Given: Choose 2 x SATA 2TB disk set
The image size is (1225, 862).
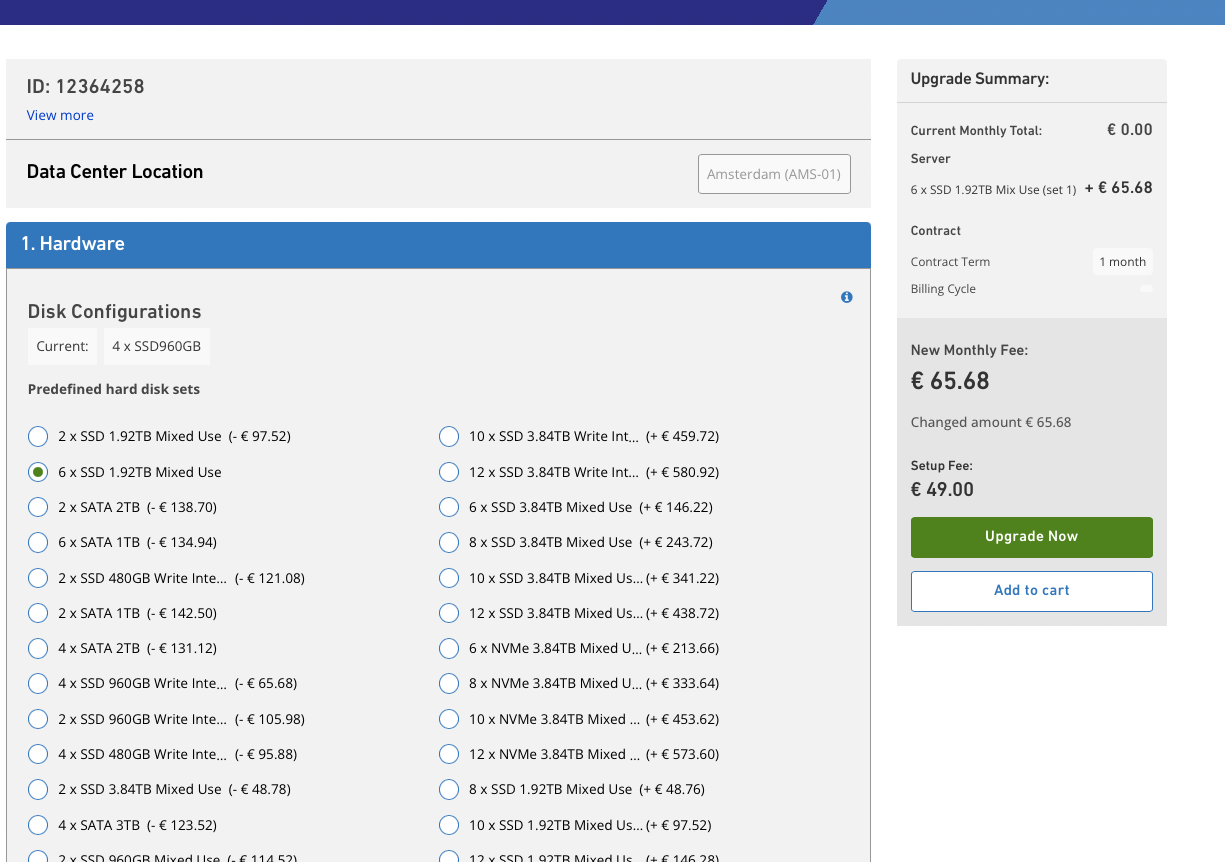Looking at the screenshot, I should tap(38, 507).
